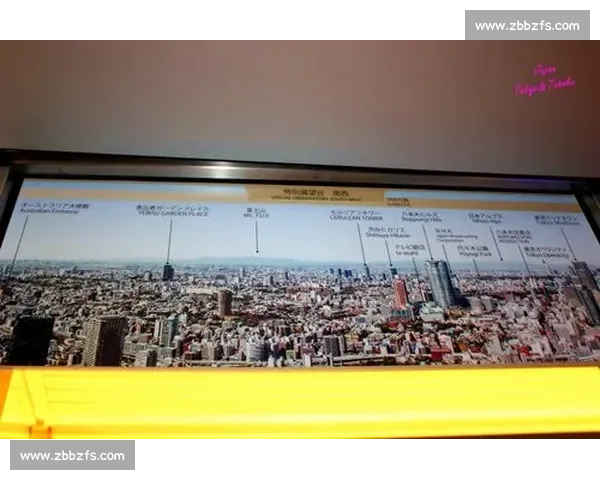Click the Yebisu Garden Place tower in panorama

[168, 271]
